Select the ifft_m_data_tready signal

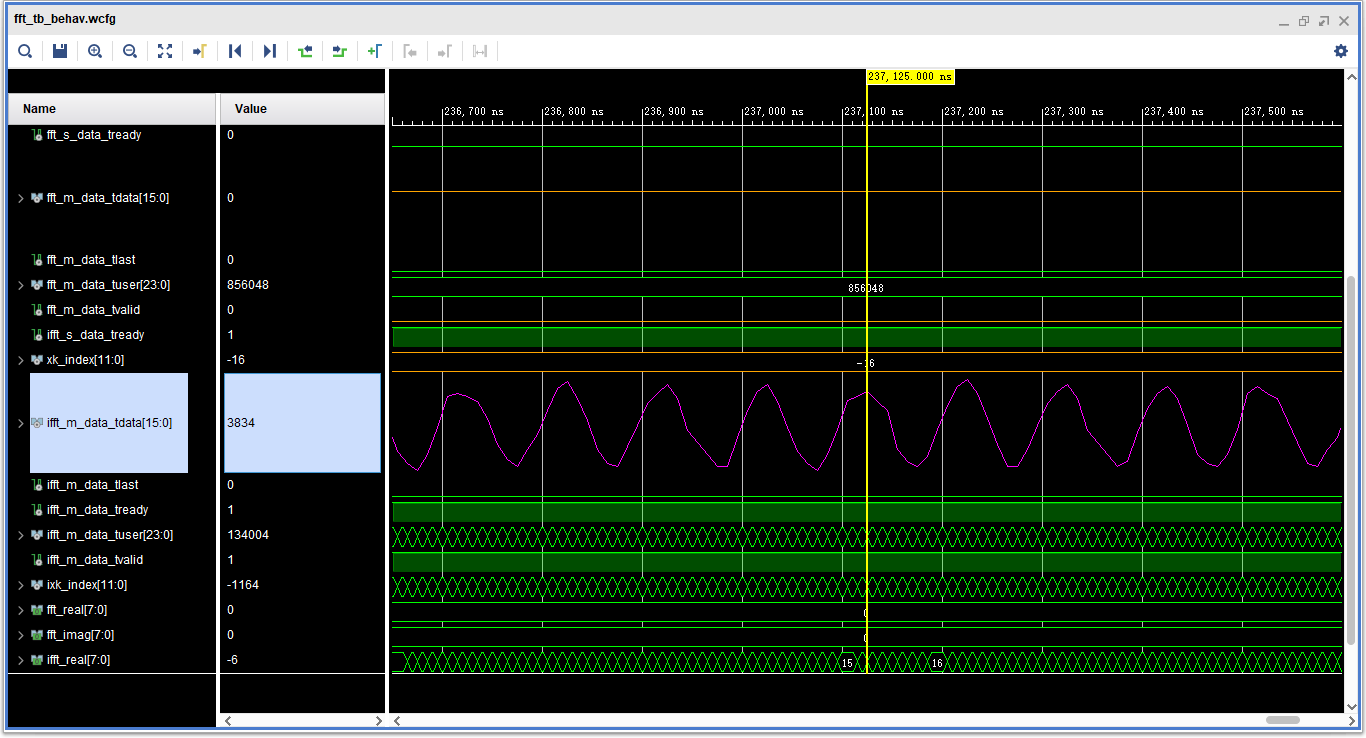(97, 510)
